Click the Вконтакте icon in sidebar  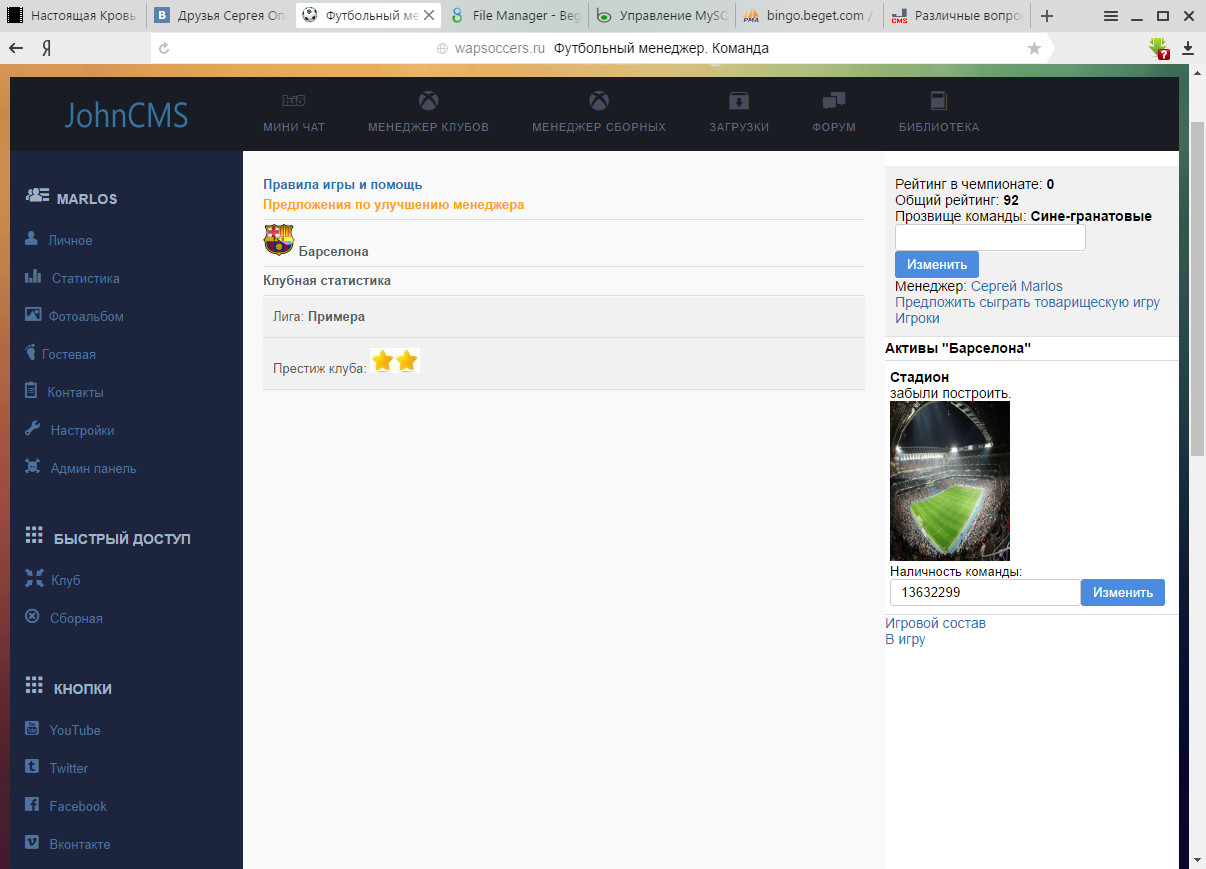(x=31, y=843)
